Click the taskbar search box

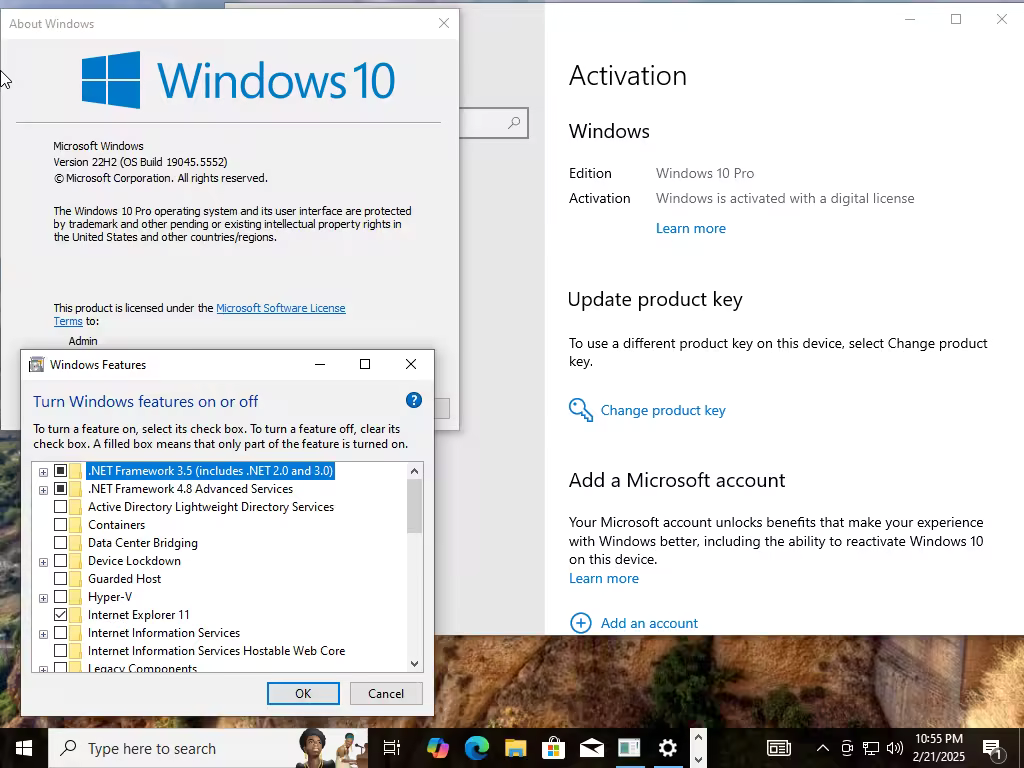(208, 748)
